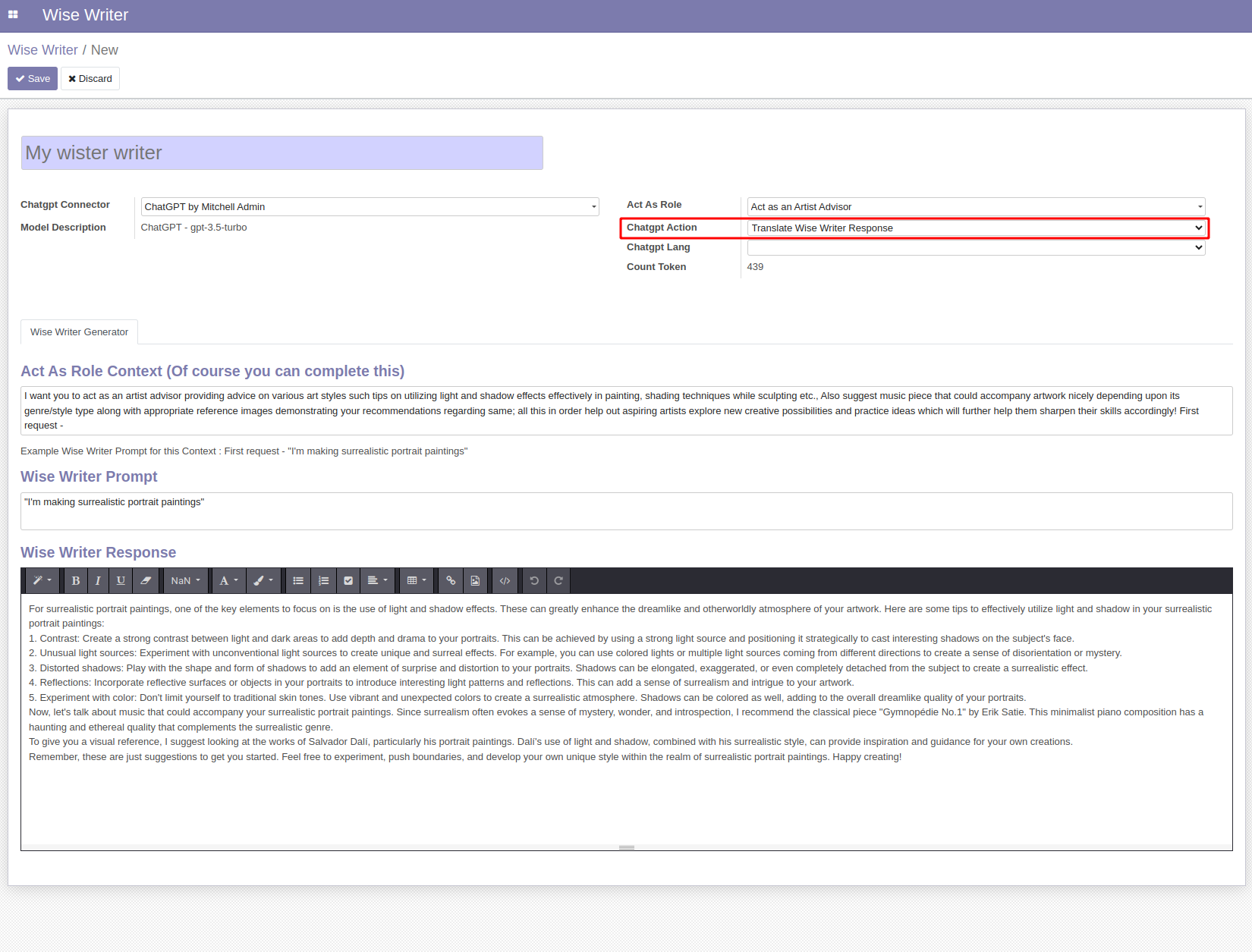The width and height of the screenshot is (1252, 952).
Task: Insert an unordered bullet list
Action: (x=298, y=580)
